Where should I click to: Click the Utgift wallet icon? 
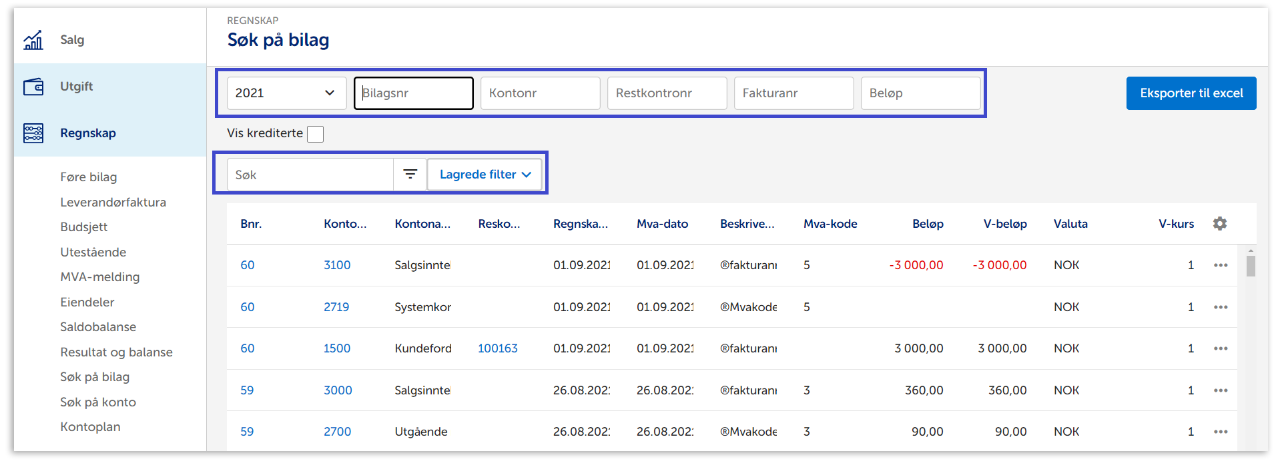coord(33,87)
